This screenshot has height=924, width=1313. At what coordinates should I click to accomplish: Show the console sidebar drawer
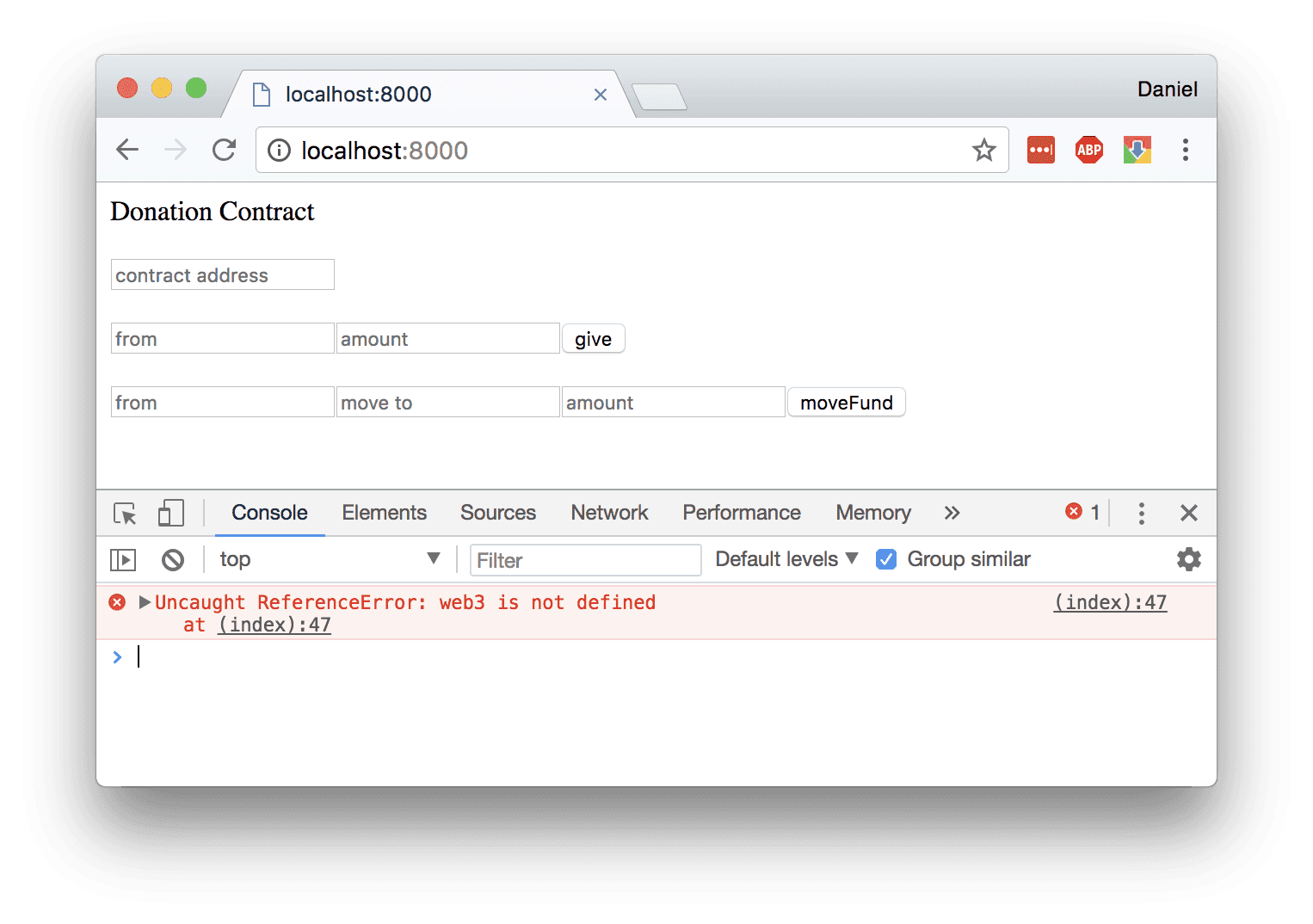pyautogui.click(x=122, y=559)
